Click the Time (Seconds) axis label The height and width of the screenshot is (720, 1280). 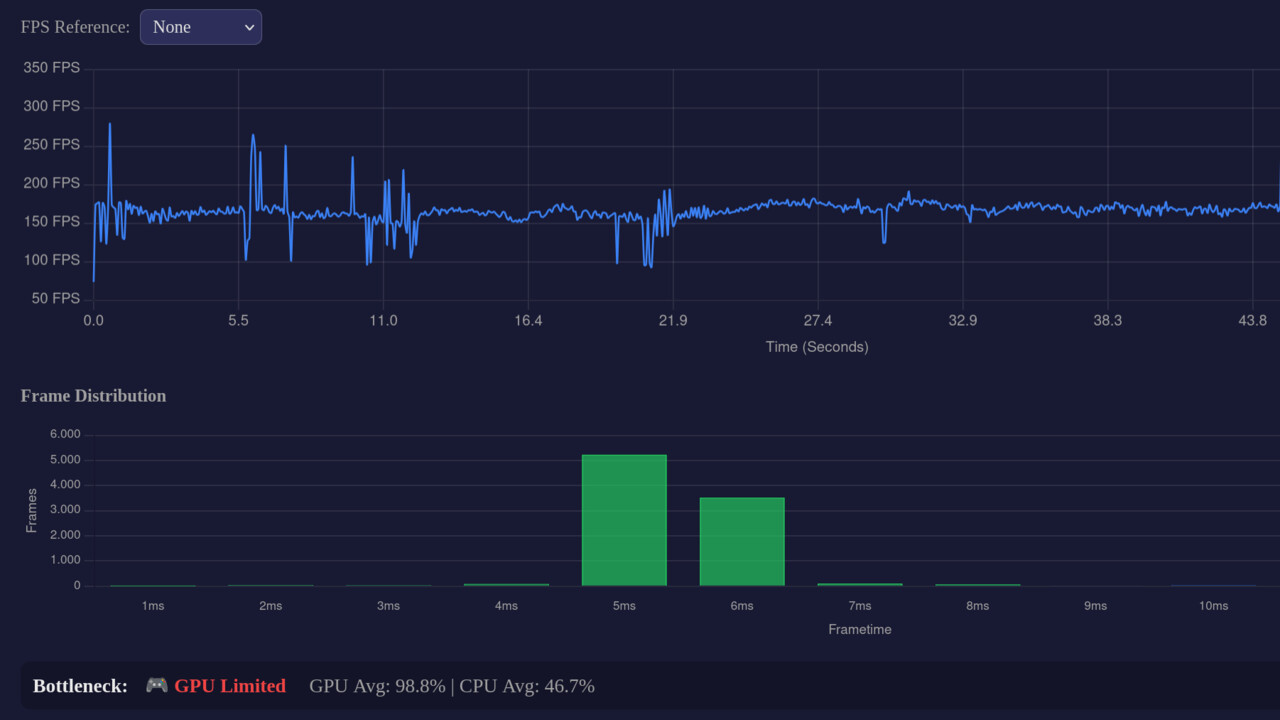tap(816, 346)
